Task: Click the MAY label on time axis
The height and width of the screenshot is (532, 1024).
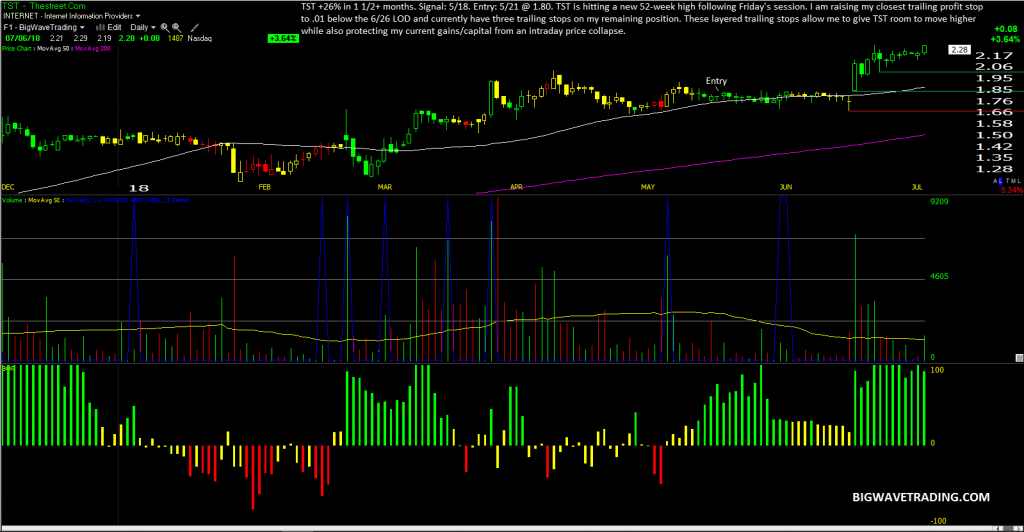Action: coord(647,187)
